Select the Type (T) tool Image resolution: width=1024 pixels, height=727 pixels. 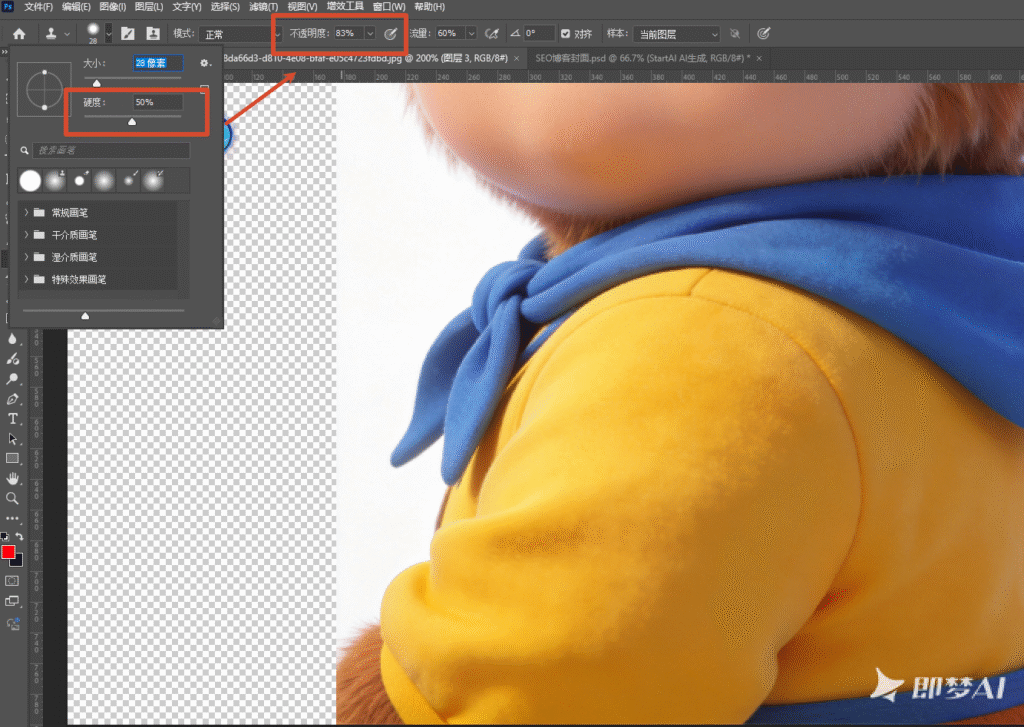point(12,419)
